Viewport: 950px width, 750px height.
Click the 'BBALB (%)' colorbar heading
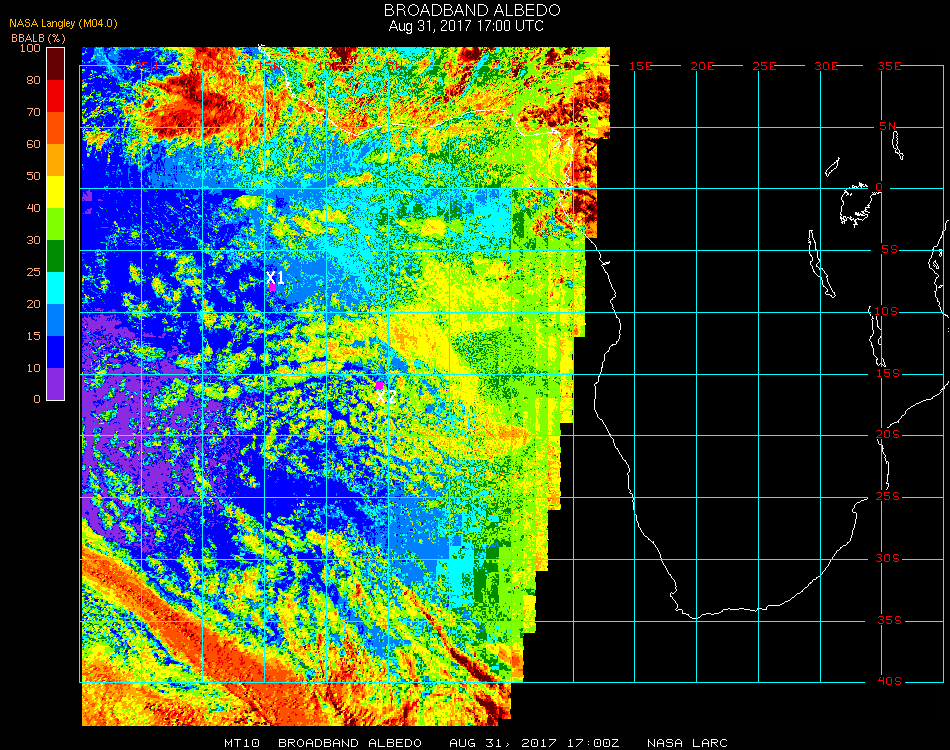pyautogui.click(x=38, y=38)
